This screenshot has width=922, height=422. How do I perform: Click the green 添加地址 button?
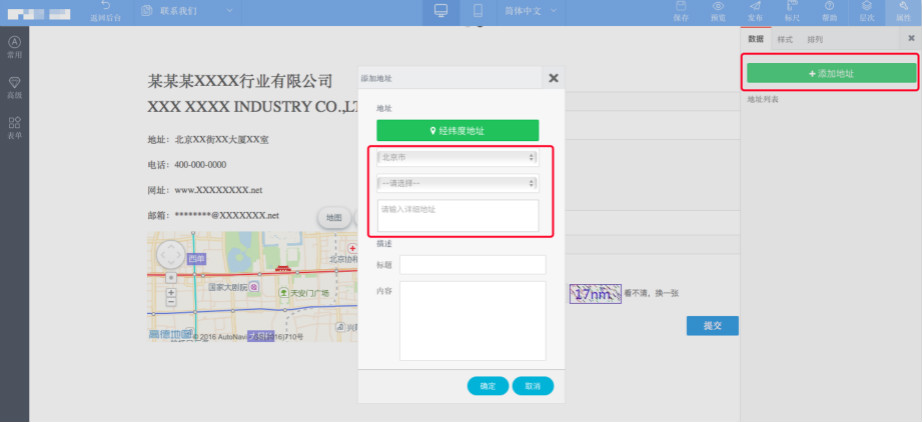pos(831,74)
